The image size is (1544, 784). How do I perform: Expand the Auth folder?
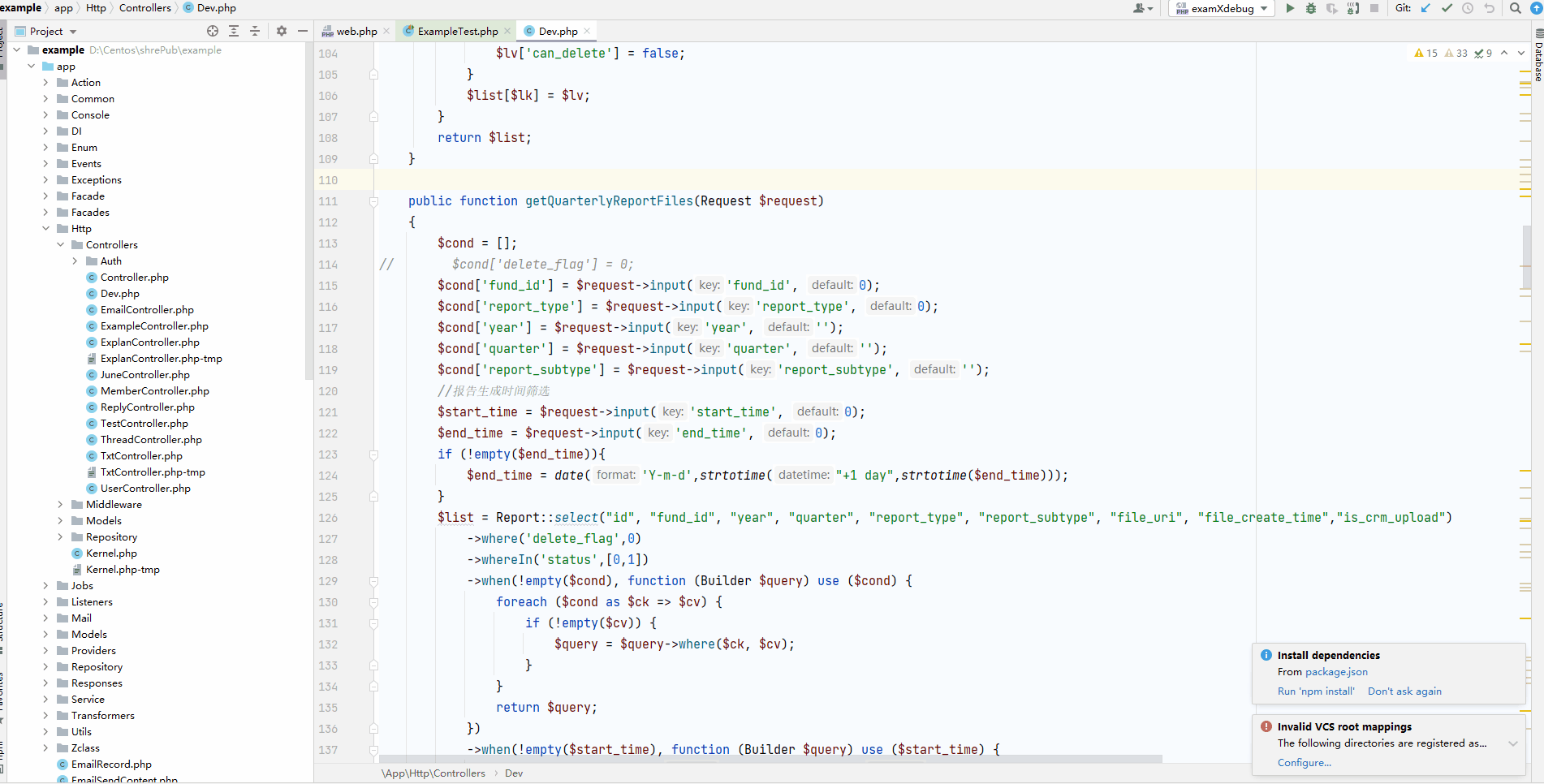[x=75, y=261]
